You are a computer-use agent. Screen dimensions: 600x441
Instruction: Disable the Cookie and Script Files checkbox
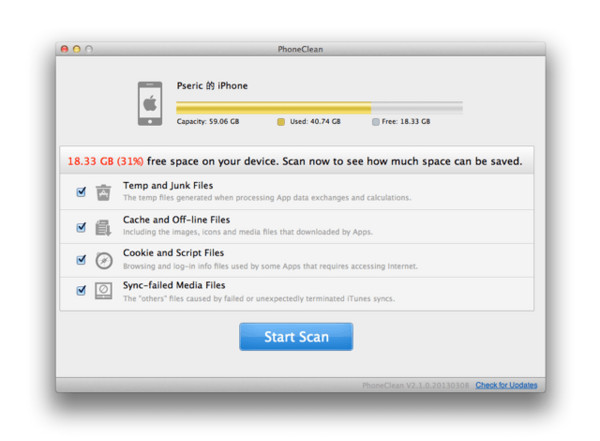pos(81,261)
